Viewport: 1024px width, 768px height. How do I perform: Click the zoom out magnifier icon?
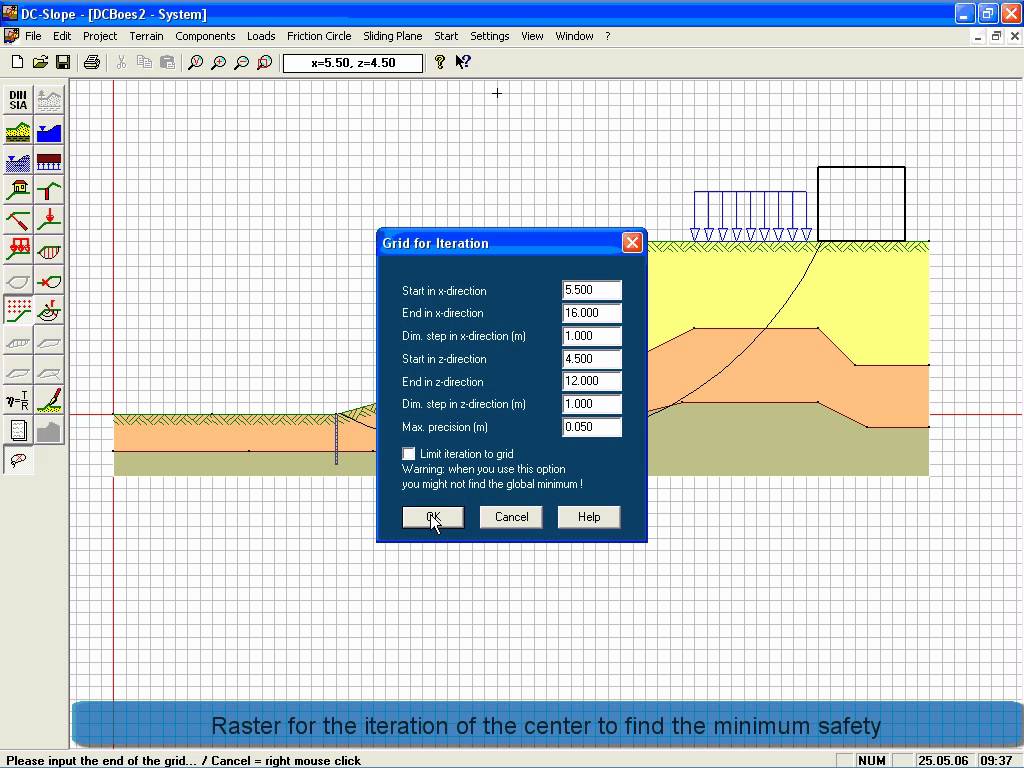tap(241, 62)
